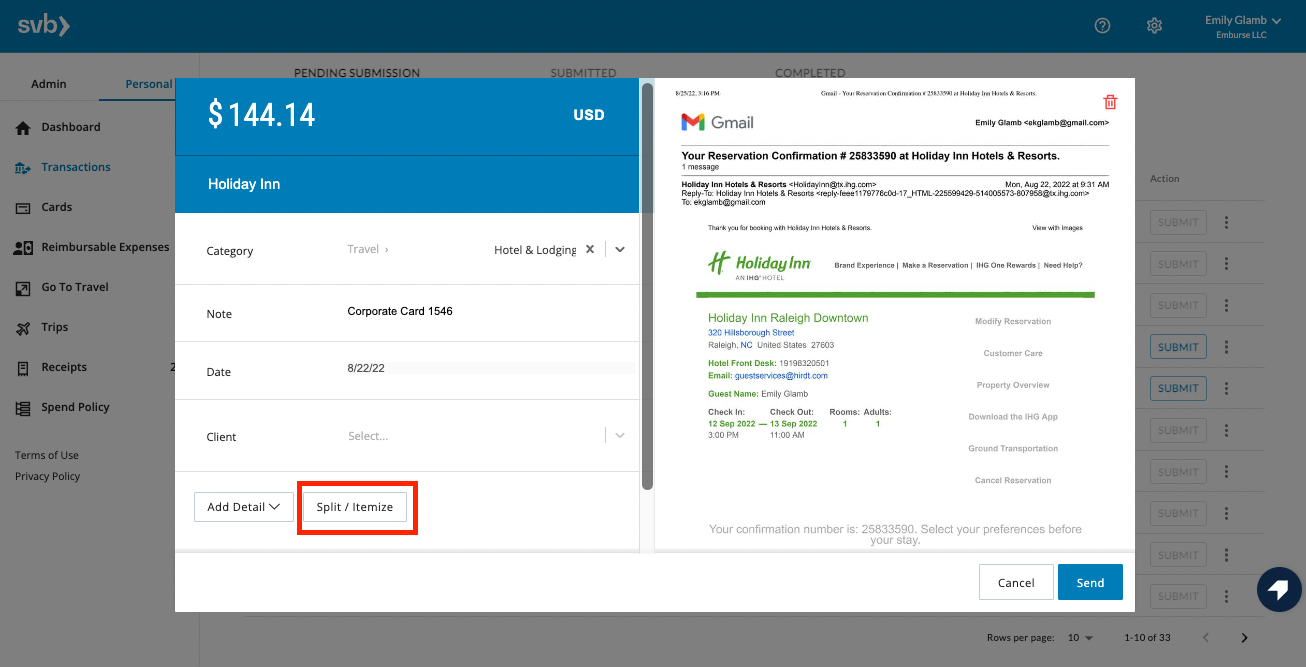Click the Holiday Inn logo in receipt
The height and width of the screenshot is (667, 1306).
(x=759, y=265)
